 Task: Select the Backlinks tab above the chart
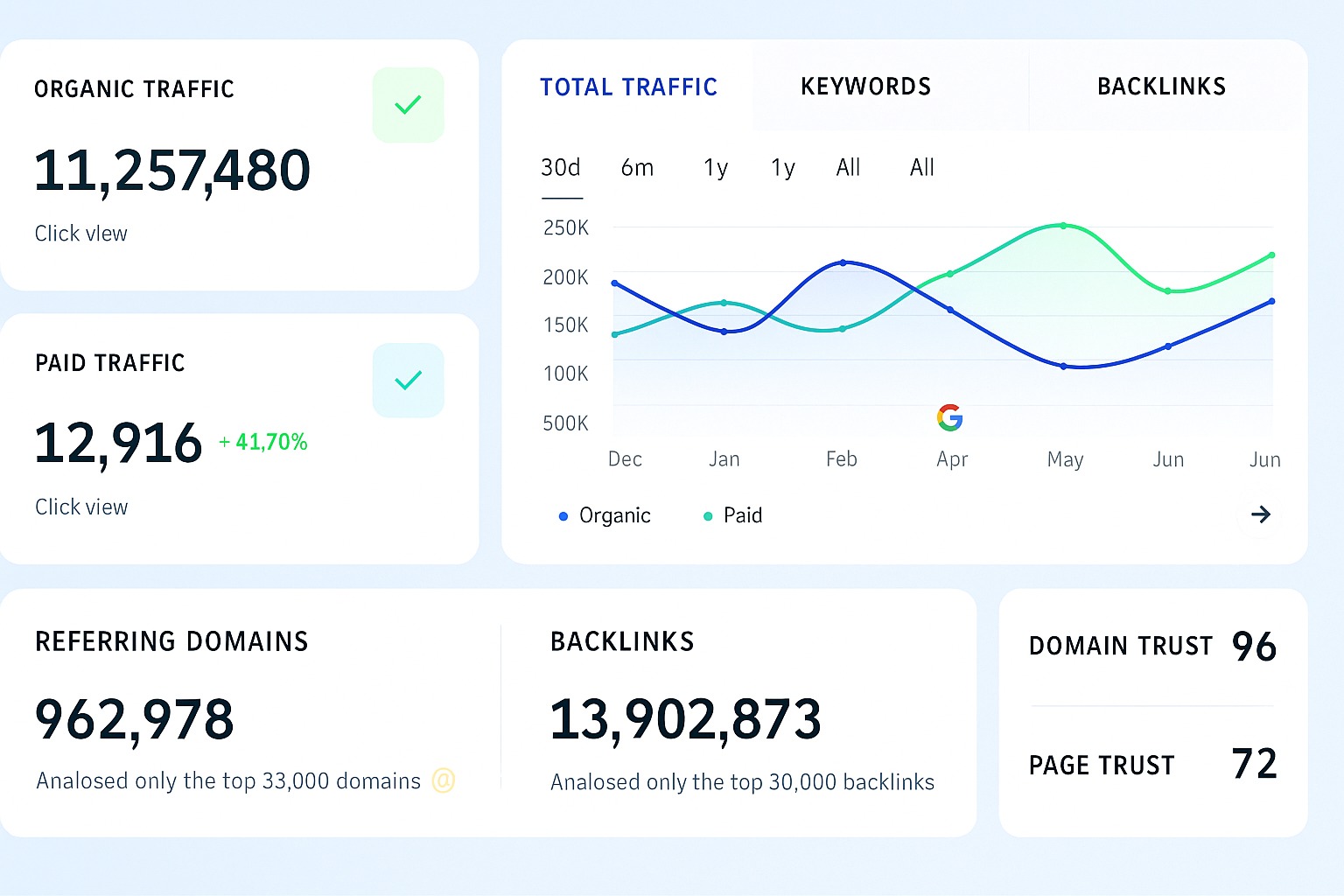pyautogui.click(x=1161, y=87)
